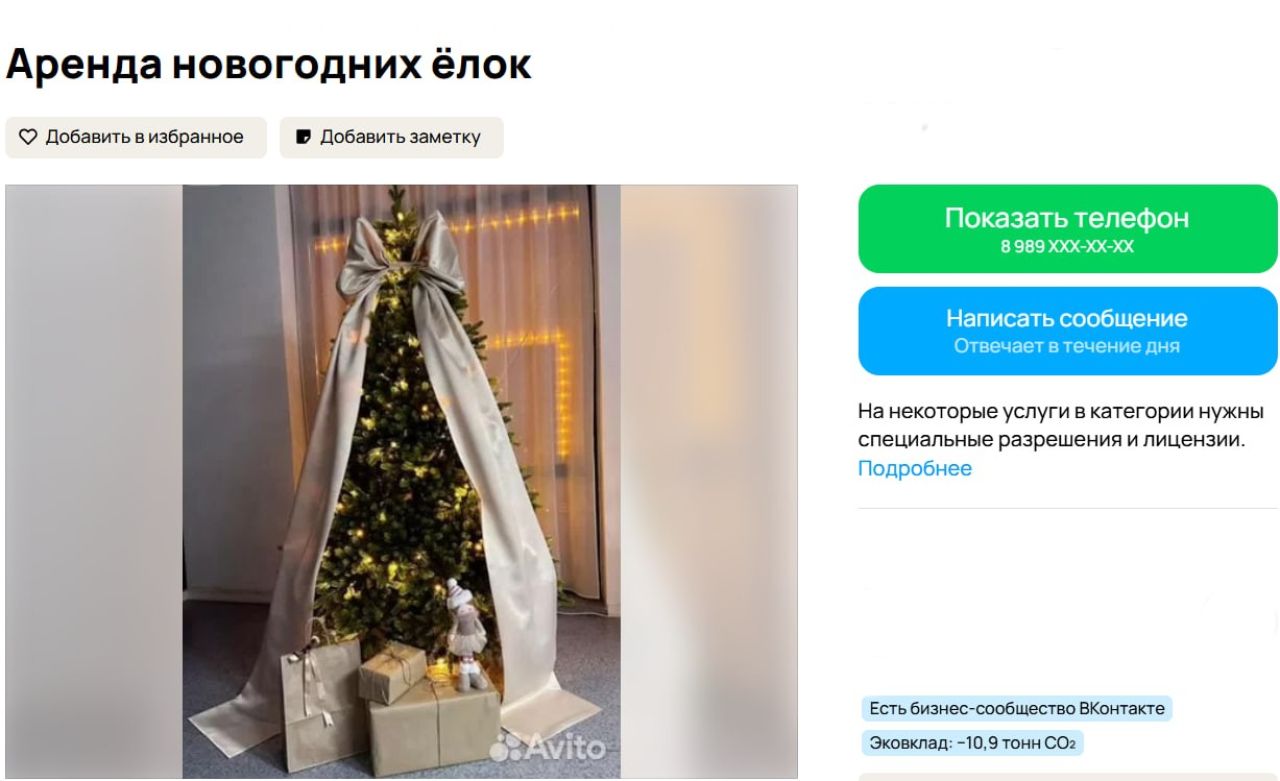Click the Avito watermark logo on photo

pyautogui.click(x=549, y=748)
